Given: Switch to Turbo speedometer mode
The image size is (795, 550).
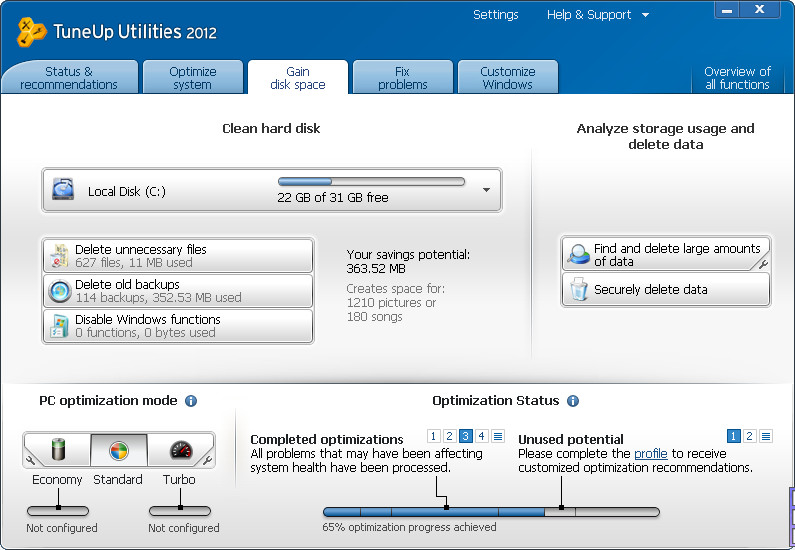Looking at the screenshot, I should coord(180,450).
